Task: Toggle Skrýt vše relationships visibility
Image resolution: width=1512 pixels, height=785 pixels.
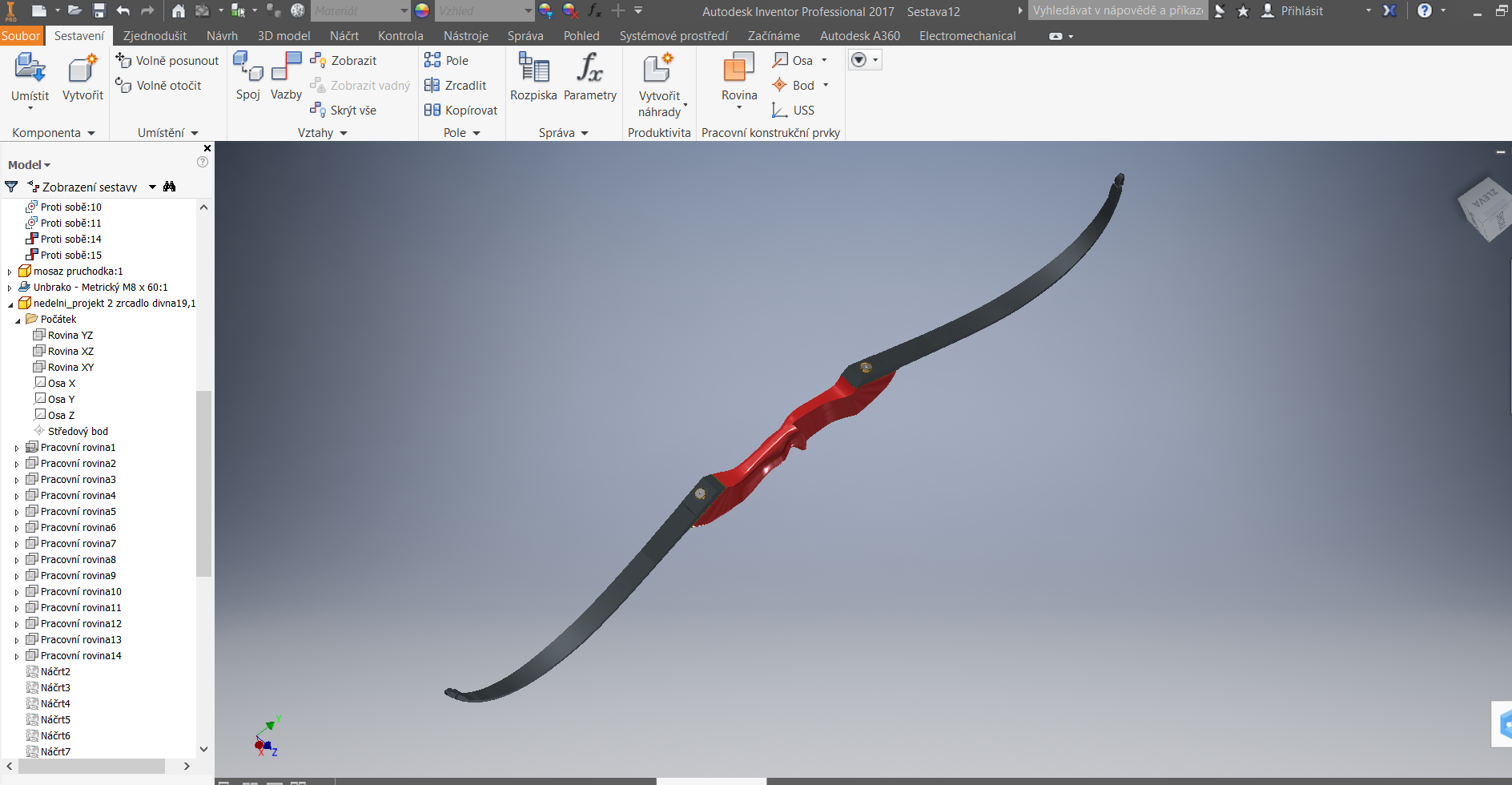Action: pyautogui.click(x=344, y=111)
